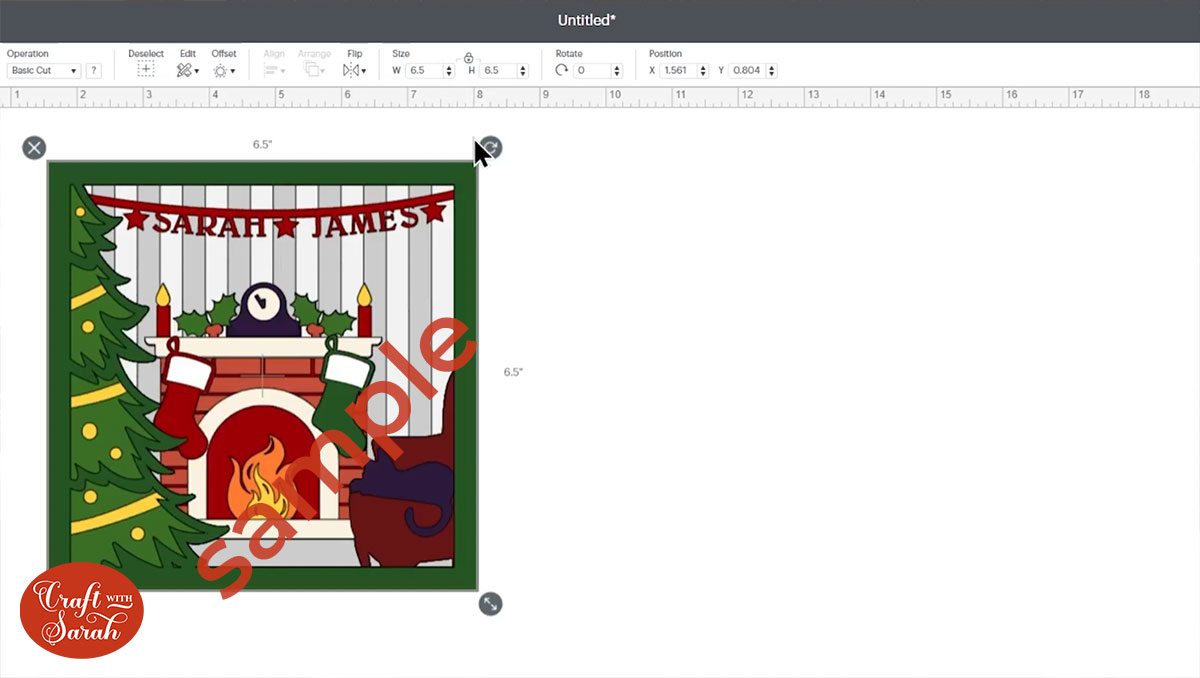Open the Flip options menu
The width and height of the screenshot is (1200, 678).
click(x=354, y=70)
